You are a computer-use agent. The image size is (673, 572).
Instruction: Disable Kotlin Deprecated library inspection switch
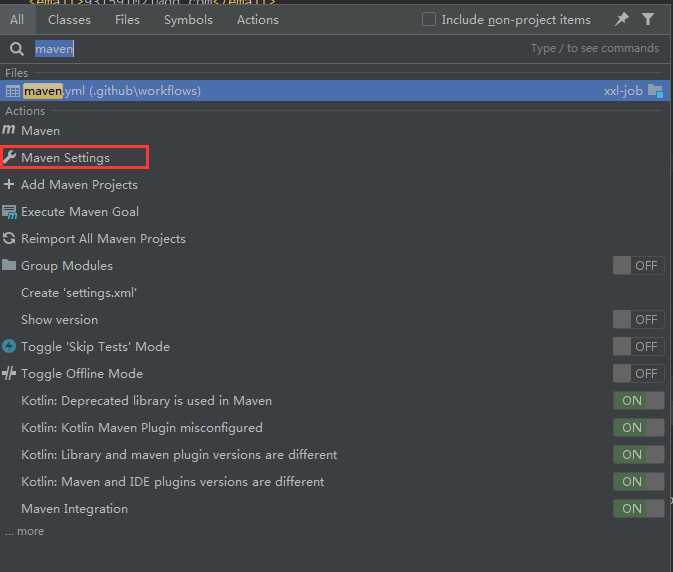[638, 401]
